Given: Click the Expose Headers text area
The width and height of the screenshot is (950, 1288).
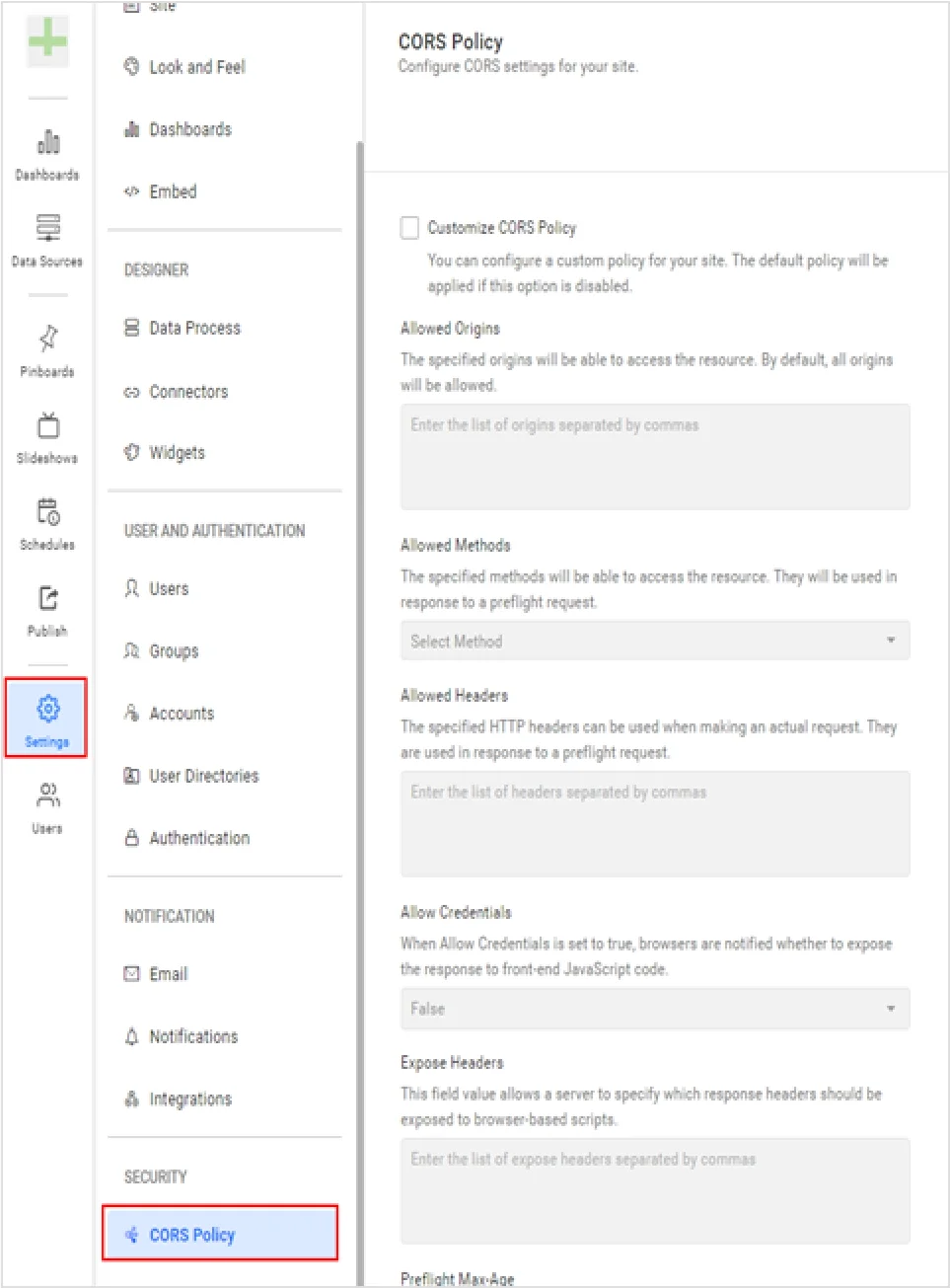Looking at the screenshot, I should [654, 1189].
